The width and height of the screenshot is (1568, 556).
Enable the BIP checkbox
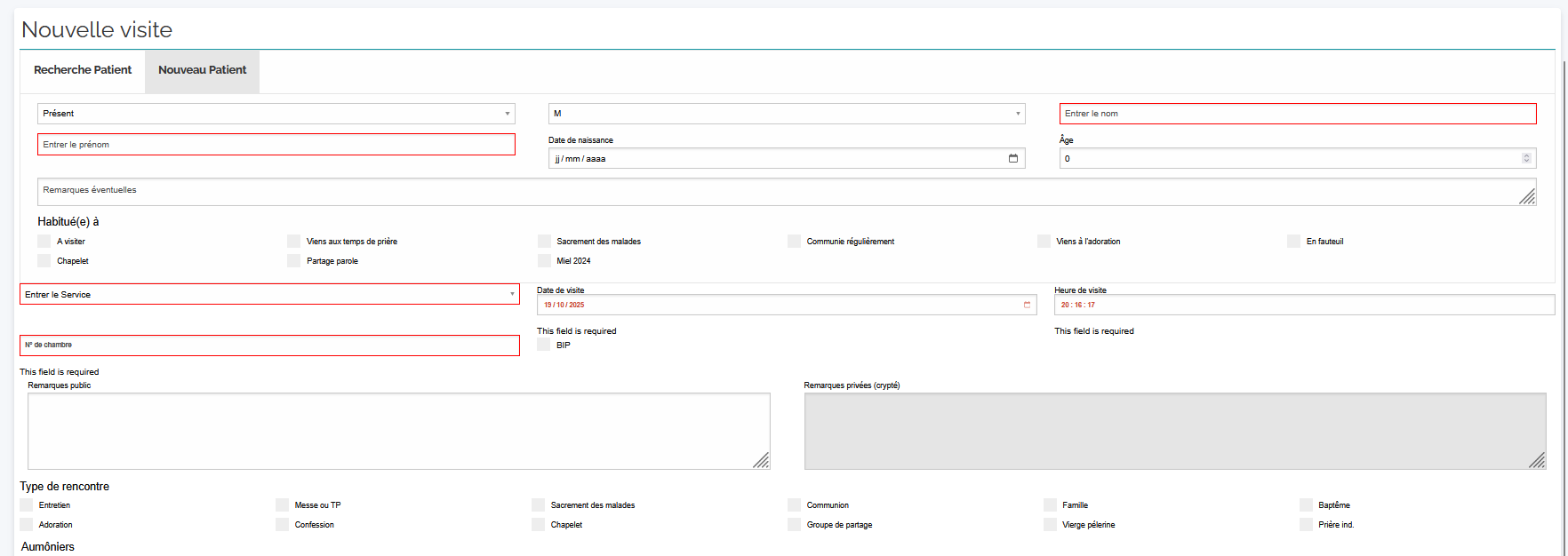(x=544, y=345)
